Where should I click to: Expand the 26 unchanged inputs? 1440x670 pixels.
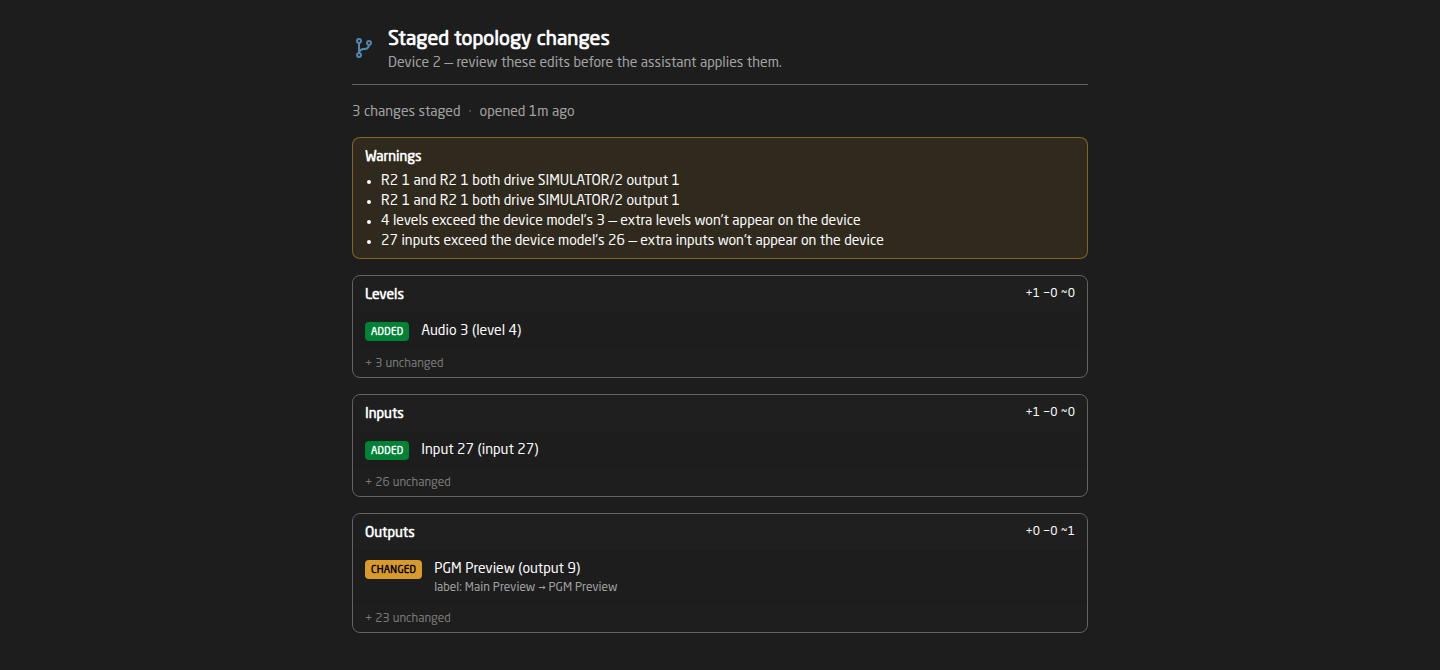408,481
